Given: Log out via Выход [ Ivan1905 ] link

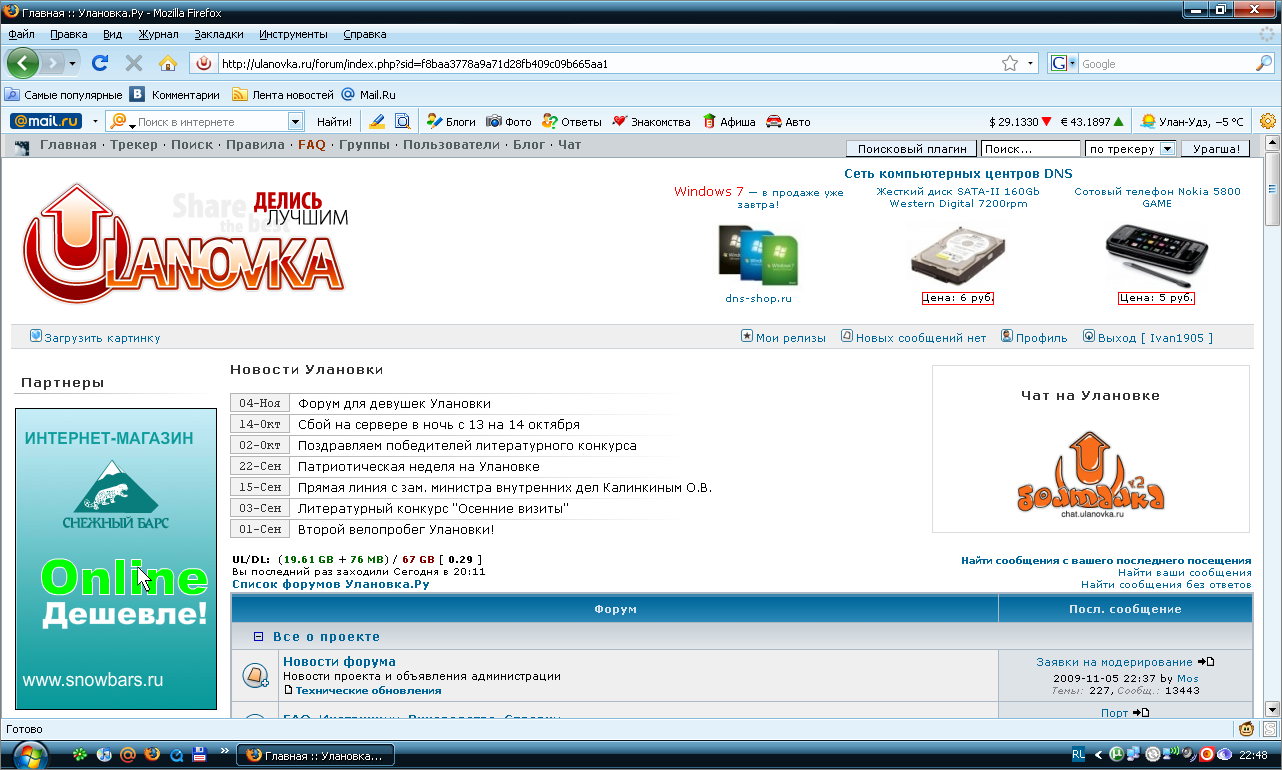Looking at the screenshot, I should coord(1155,338).
